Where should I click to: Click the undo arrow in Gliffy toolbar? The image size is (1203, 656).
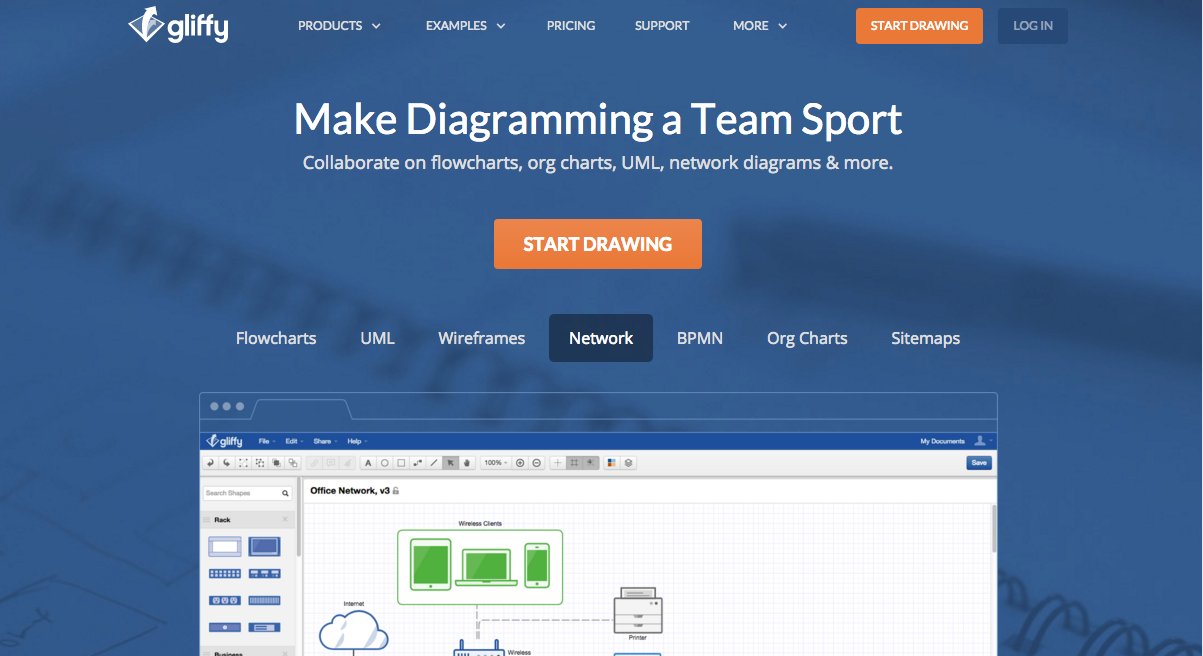(210, 463)
